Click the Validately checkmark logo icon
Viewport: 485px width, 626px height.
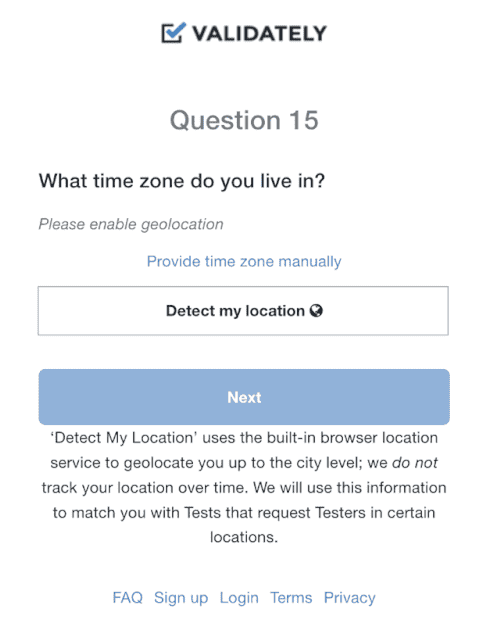173,33
